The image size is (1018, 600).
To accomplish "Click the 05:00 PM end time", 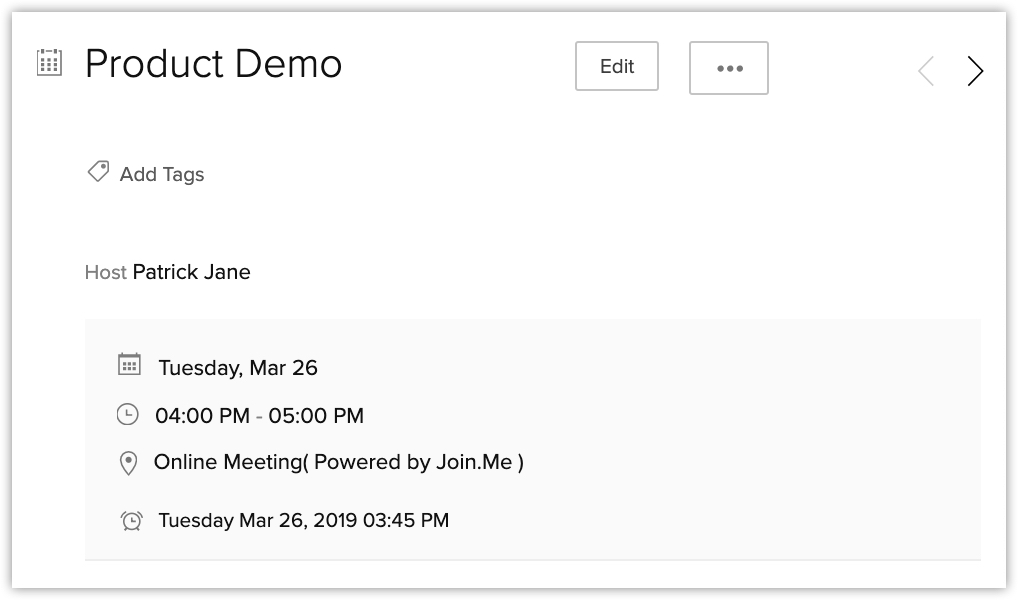I will tap(316, 416).
